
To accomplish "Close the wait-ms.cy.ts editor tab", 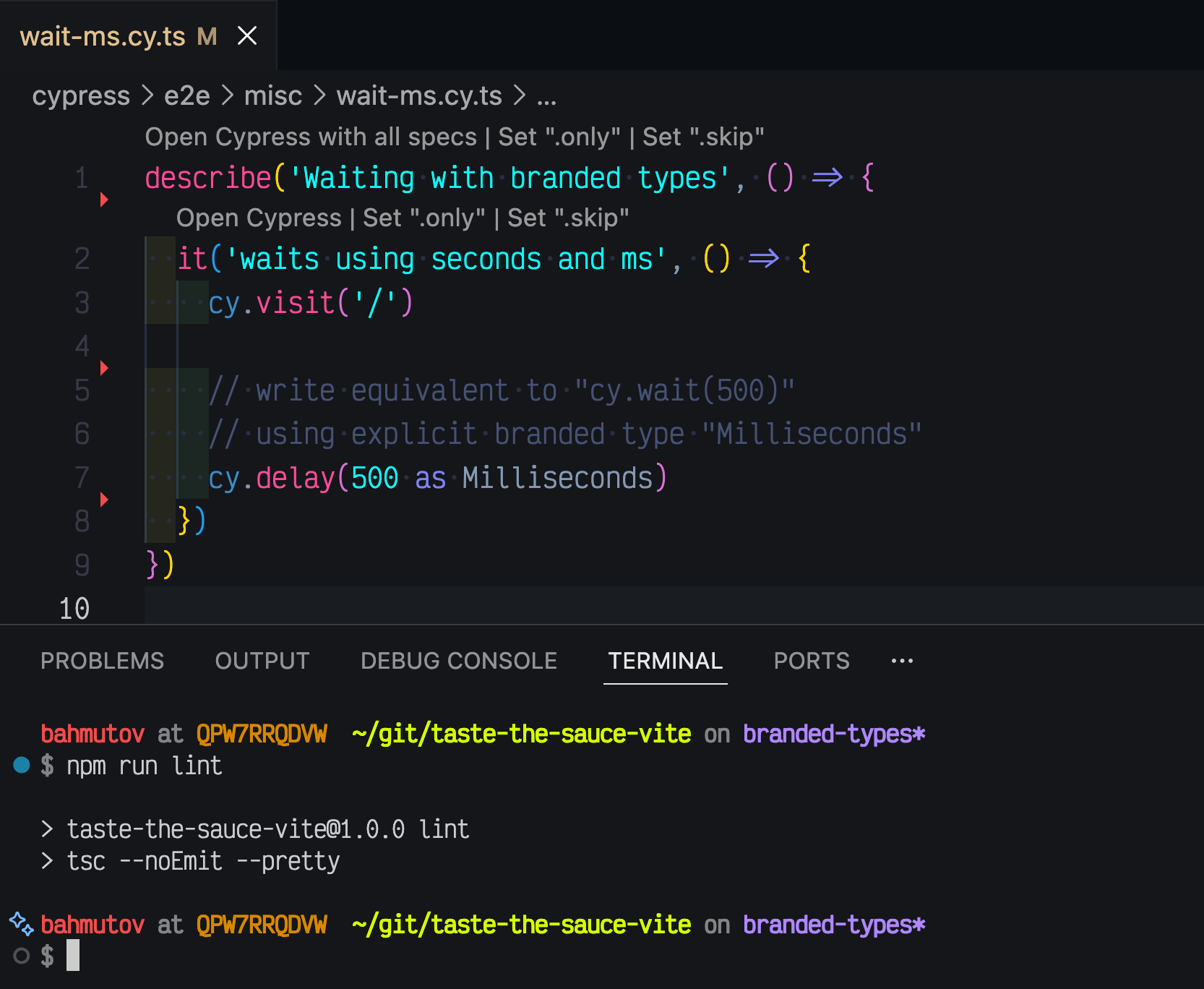I will 247,35.
